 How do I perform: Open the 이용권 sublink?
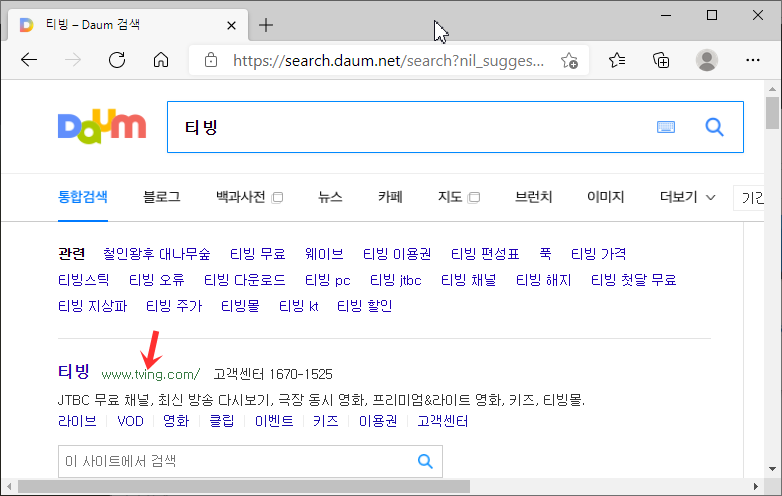[378, 421]
